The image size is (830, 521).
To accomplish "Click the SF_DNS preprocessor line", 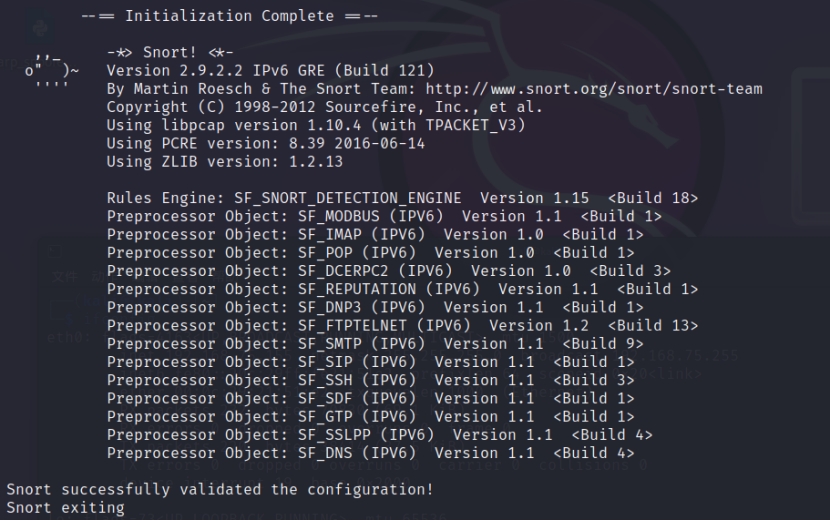I will [x=370, y=453].
